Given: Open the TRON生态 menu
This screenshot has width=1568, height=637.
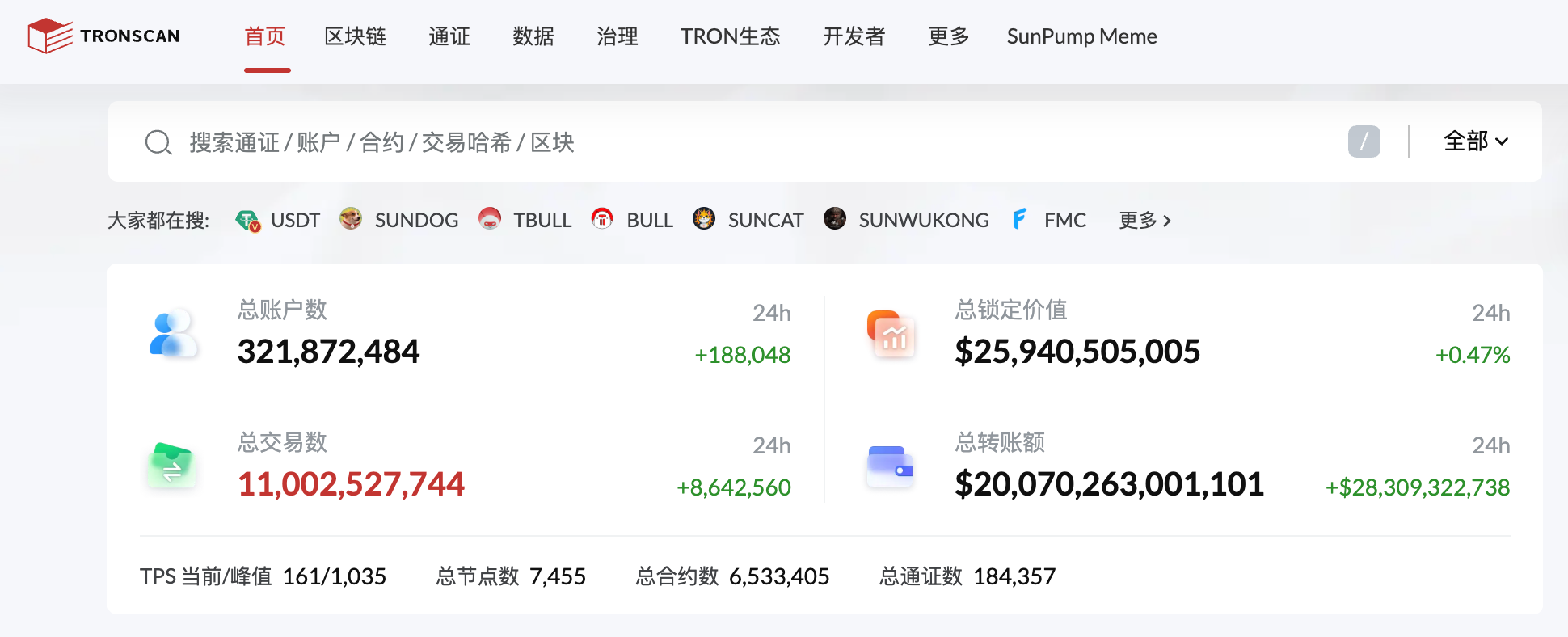Looking at the screenshot, I should coord(731,36).
